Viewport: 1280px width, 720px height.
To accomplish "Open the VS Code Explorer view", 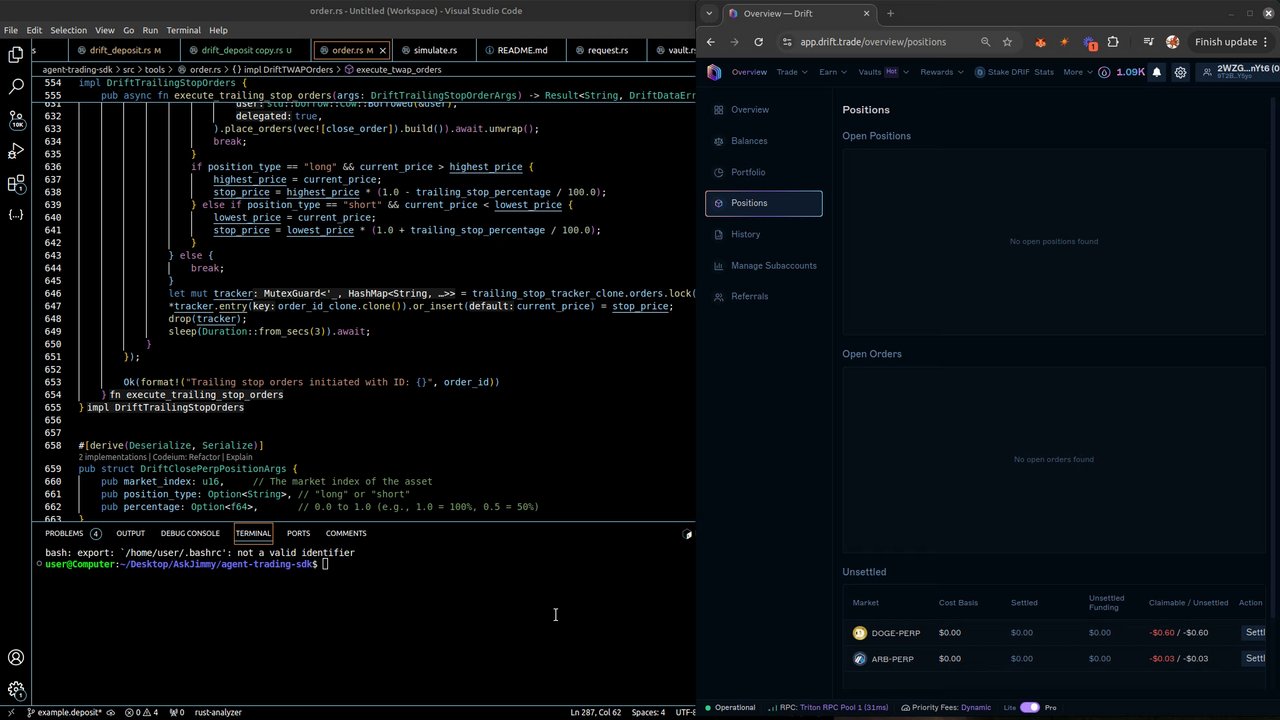I will [16, 56].
